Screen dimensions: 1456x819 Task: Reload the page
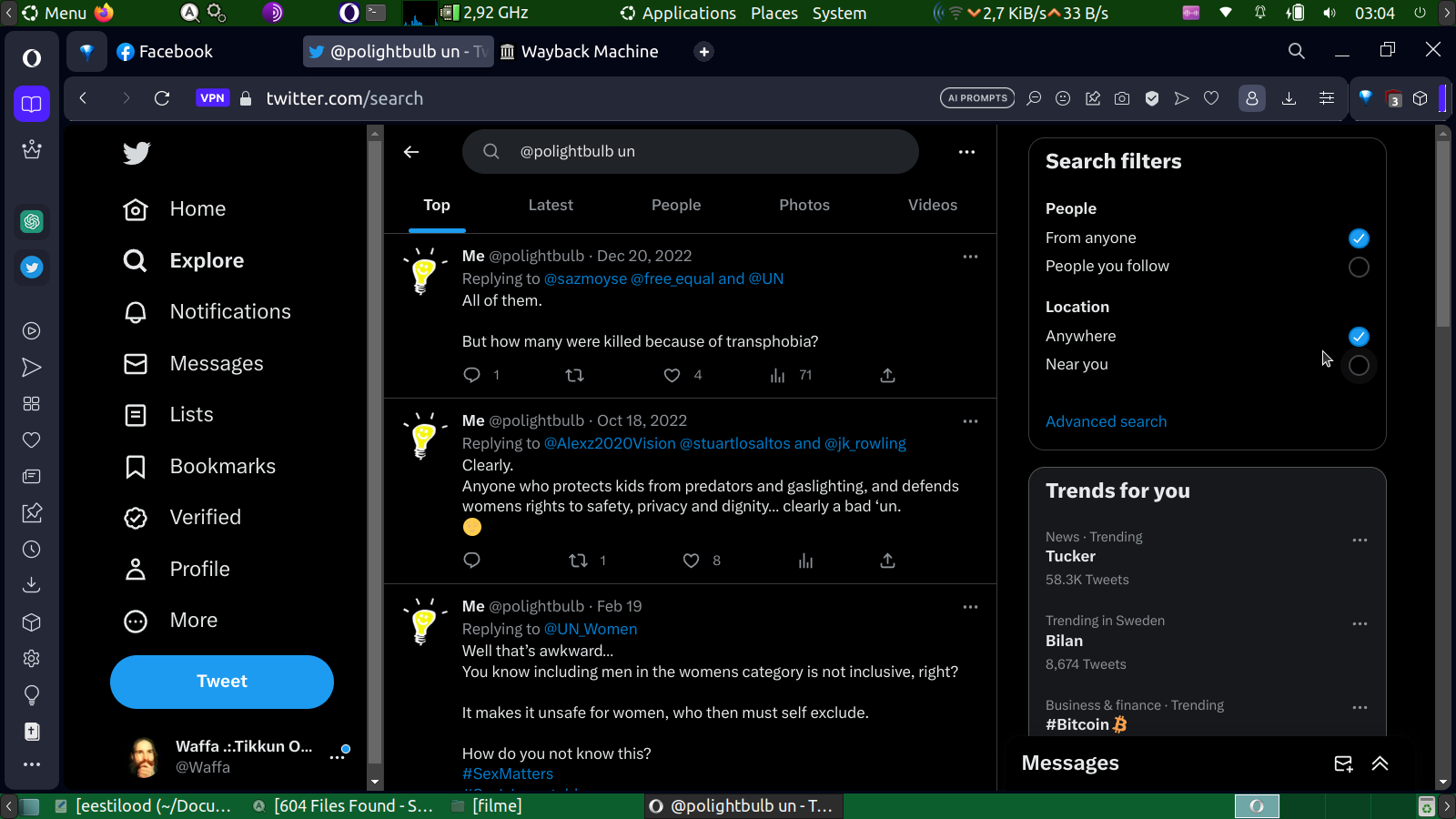[162, 98]
